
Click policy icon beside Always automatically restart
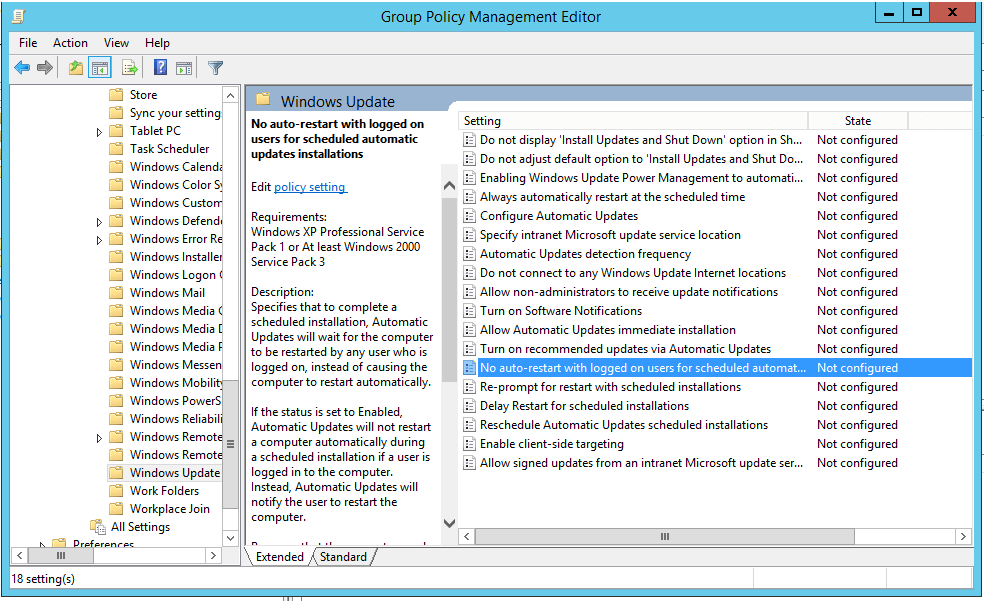pyautogui.click(x=469, y=197)
